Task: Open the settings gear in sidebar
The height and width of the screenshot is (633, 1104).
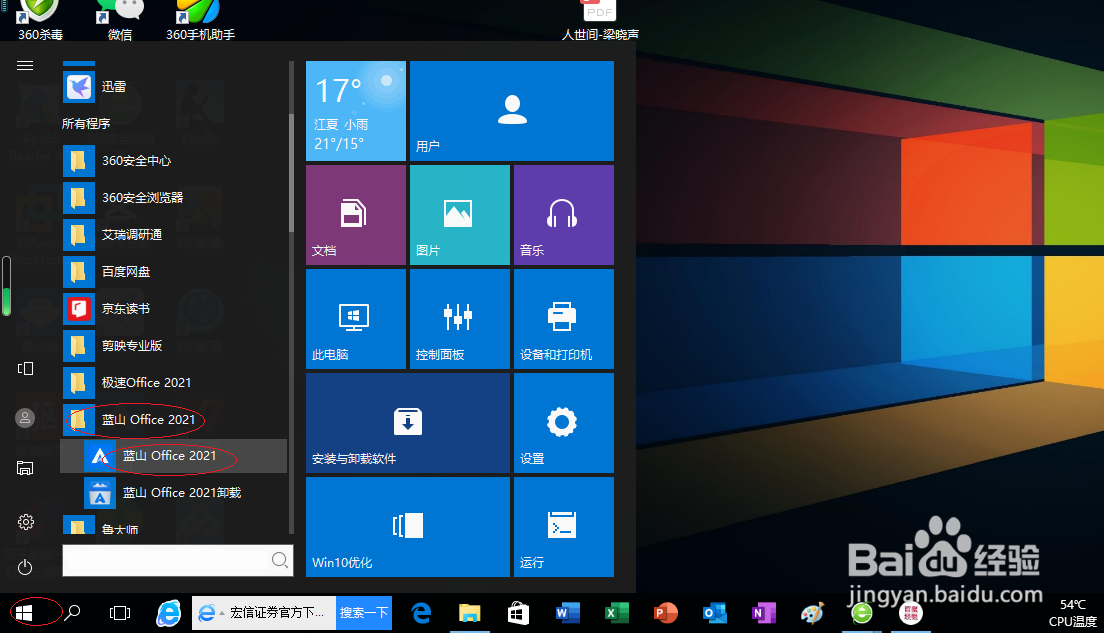Action: (25, 522)
